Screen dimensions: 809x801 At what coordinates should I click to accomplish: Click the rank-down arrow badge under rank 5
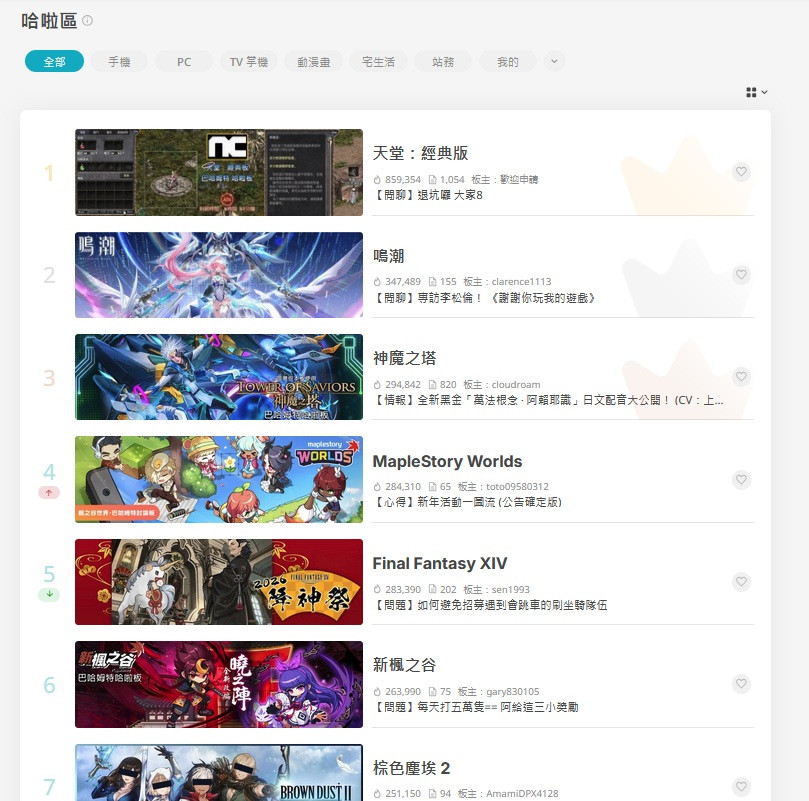(49, 595)
